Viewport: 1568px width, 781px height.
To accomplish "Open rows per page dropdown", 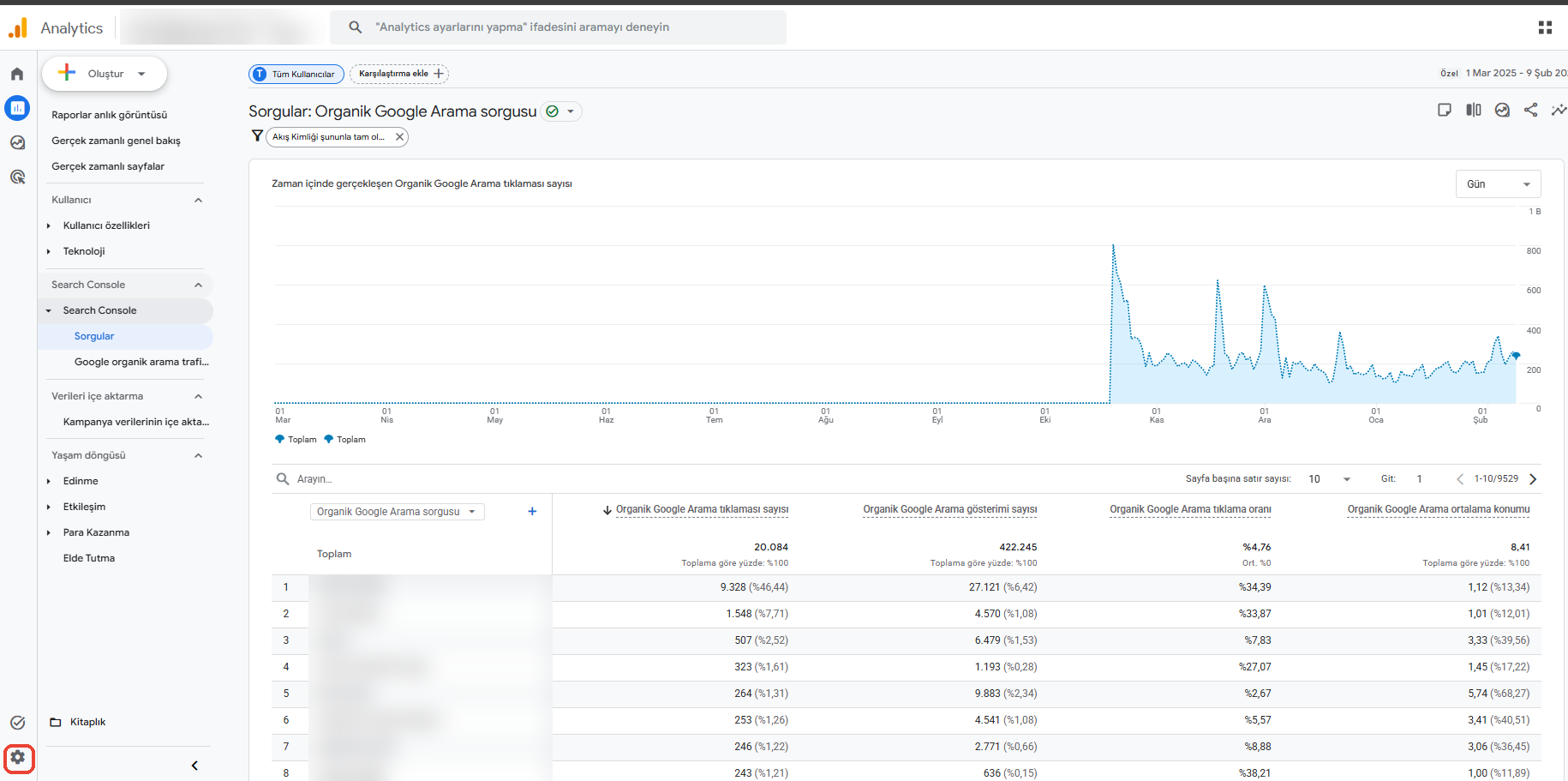I will pyautogui.click(x=1330, y=479).
